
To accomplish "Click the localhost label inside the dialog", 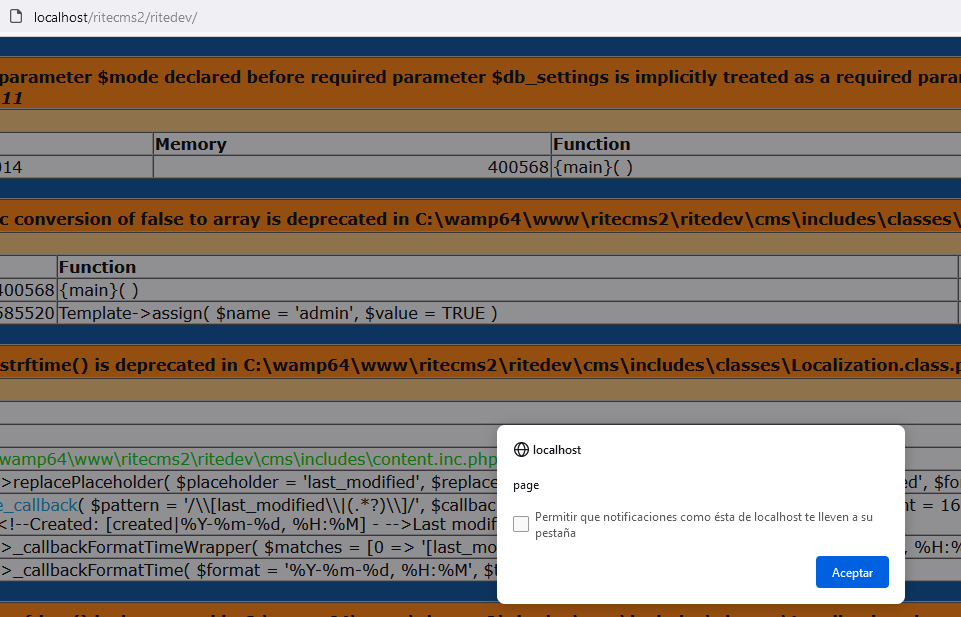I will (x=559, y=449).
